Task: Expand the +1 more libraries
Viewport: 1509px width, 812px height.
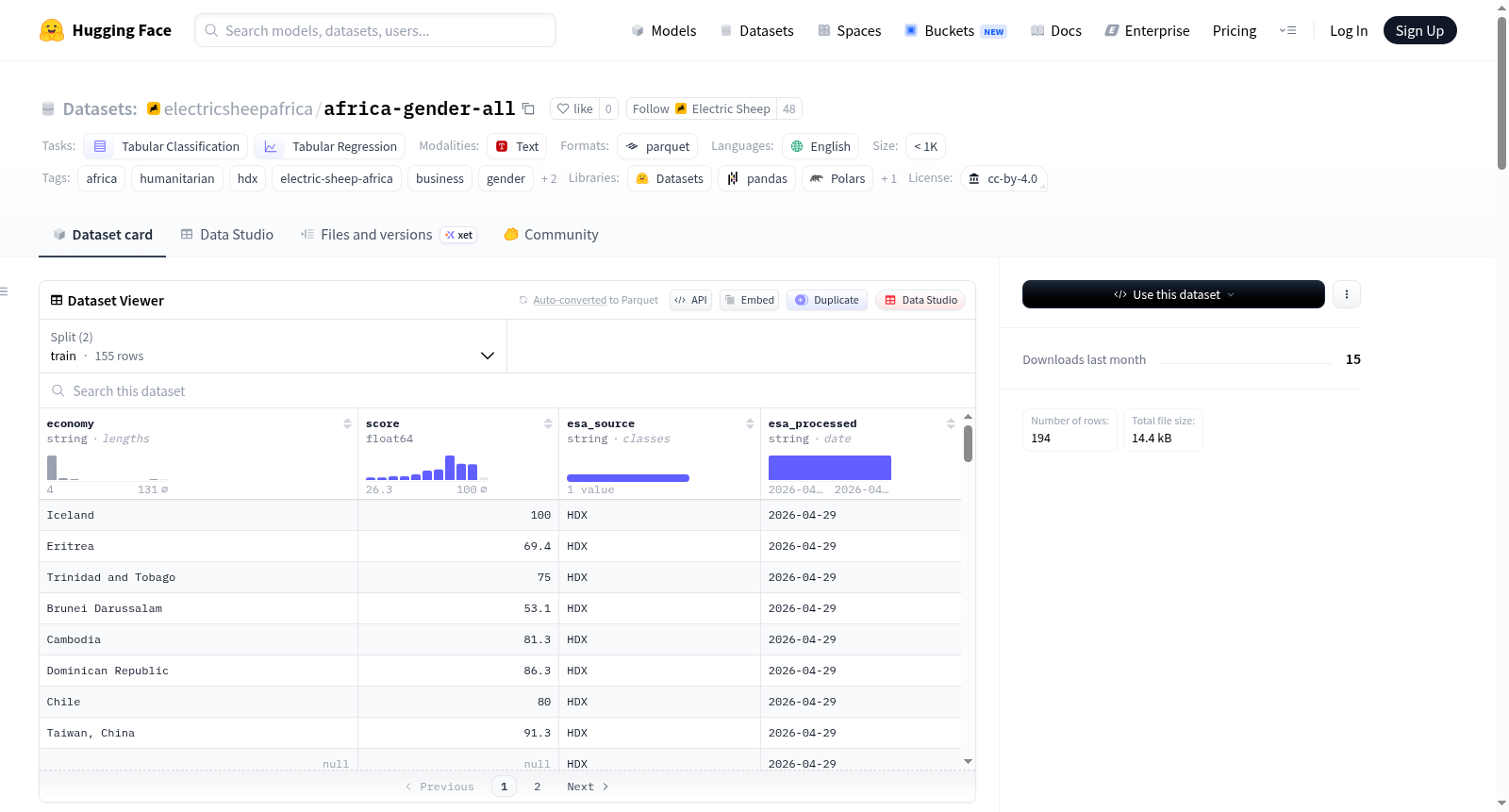Action: point(888,179)
